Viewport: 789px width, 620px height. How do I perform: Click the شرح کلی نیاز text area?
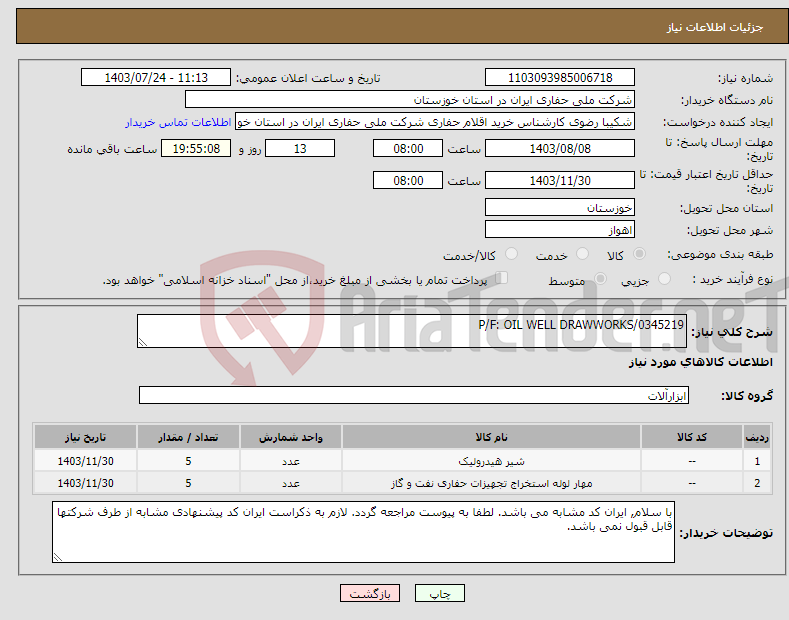click(412, 331)
